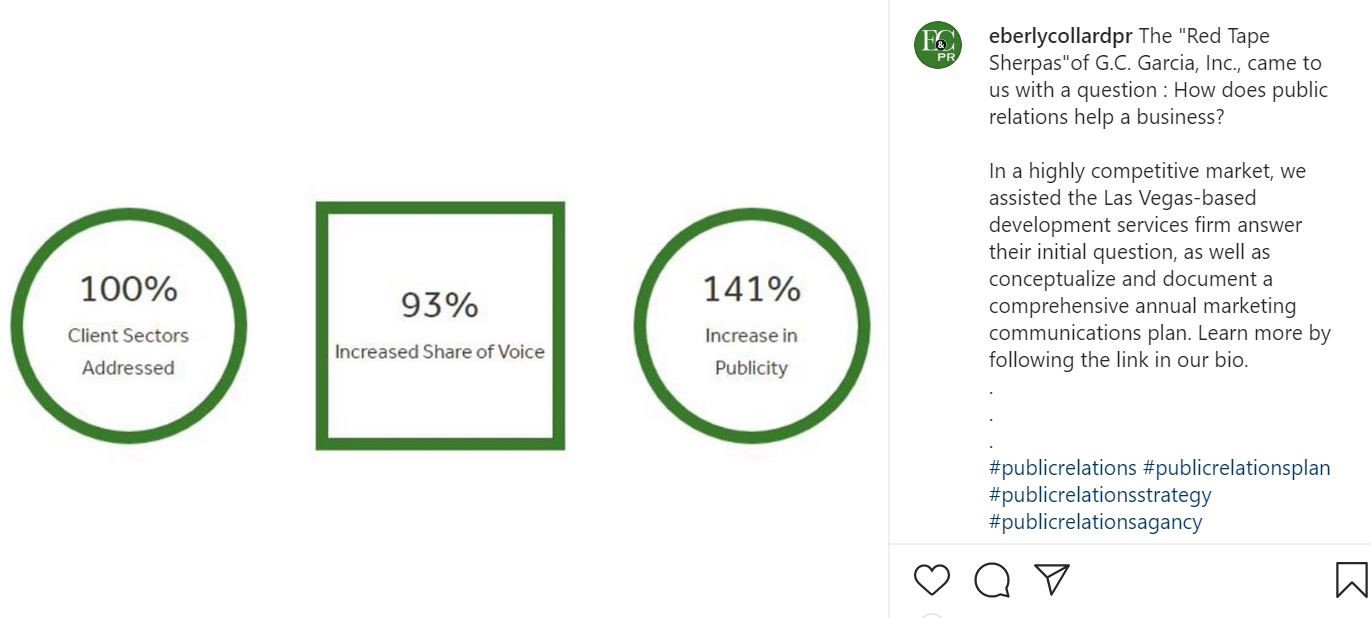Click the 141% Increase in Publicity circle
1371x618 pixels.
tap(752, 326)
